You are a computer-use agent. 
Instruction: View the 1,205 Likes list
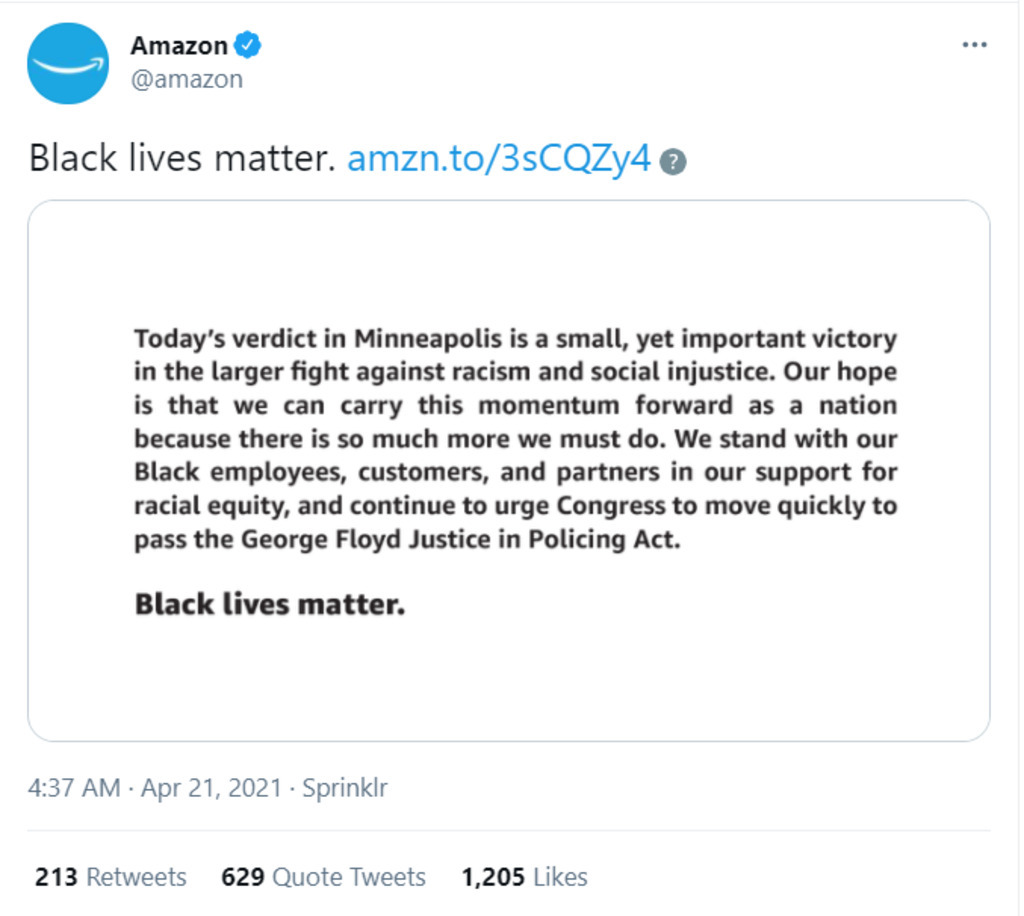click(524, 877)
